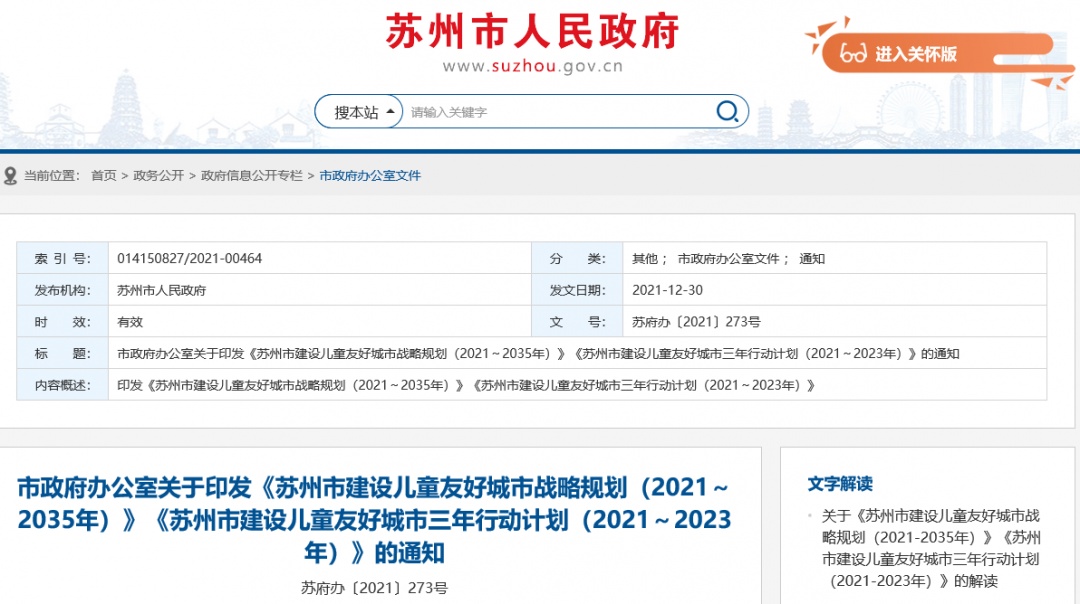1080x604 pixels.
Task: Enter the 进入关怀版 accessibility mode
Action: click(915, 54)
